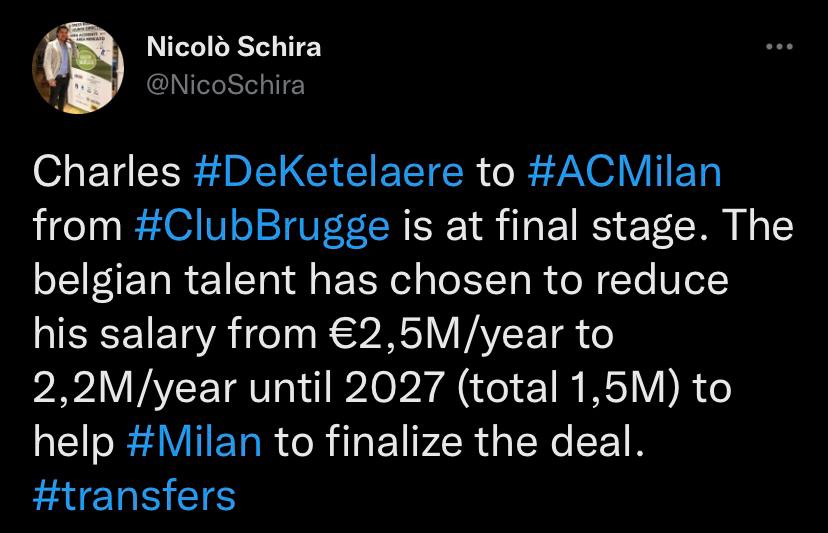Screen dimensions: 828x533
Task: Click the word "help" before #Milan
Action: coord(74,442)
